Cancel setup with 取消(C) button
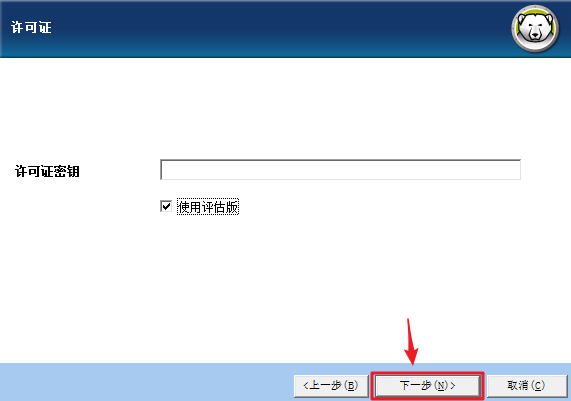The width and height of the screenshot is (571, 401). [526, 385]
